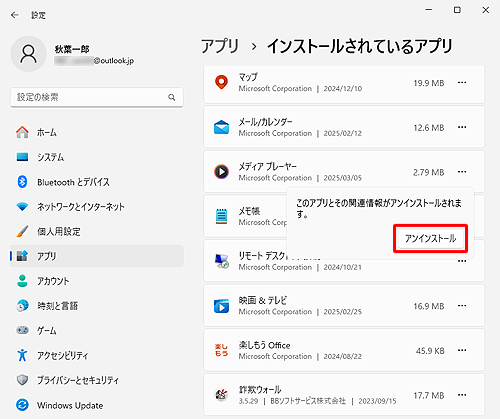Click the 19.9 MB size value
Viewport: 500px width, 419px height.
point(429,83)
